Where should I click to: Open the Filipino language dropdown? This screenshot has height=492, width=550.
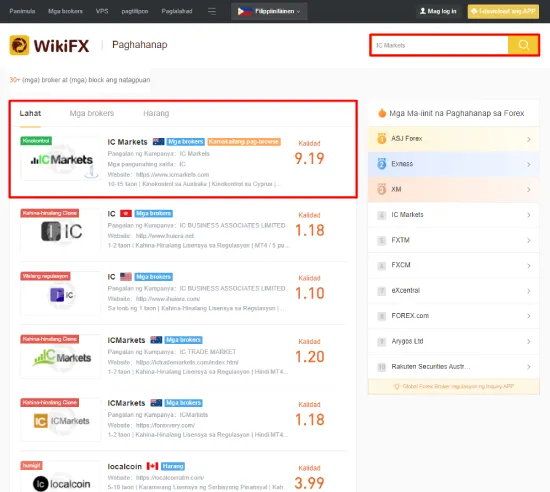pos(269,11)
